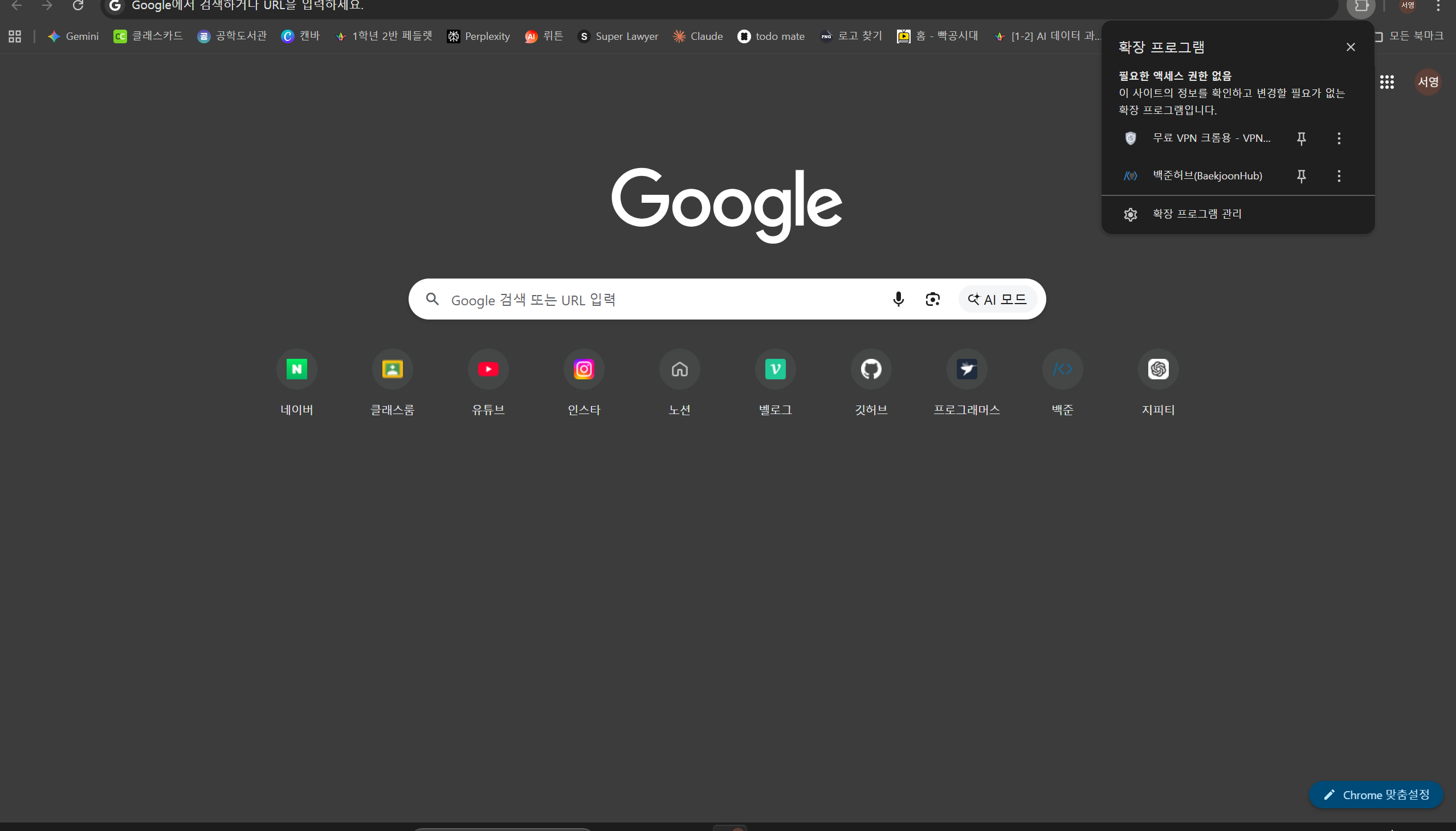
Task: Open the Chrome three-dot main menu
Action: (1438, 6)
